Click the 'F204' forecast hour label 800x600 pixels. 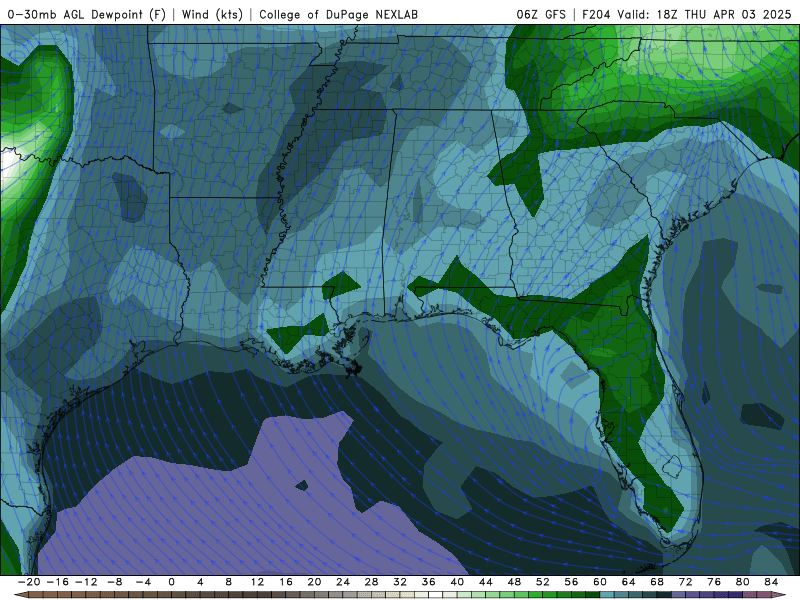[596, 14]
